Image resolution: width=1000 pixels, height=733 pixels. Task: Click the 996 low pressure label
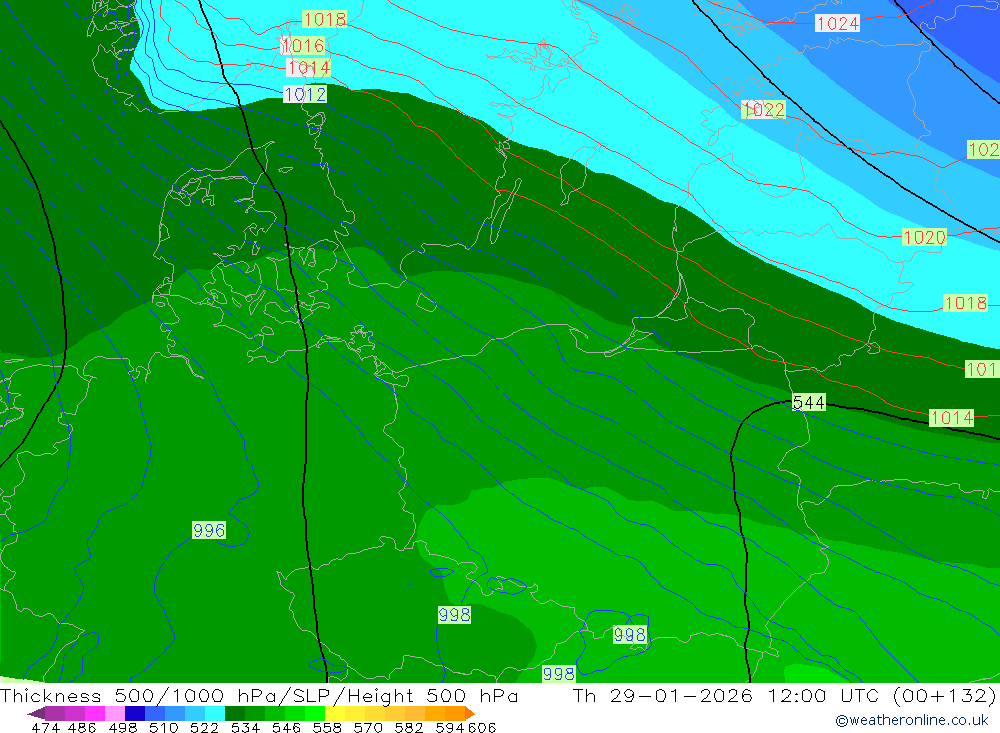[x=209, y=530]
